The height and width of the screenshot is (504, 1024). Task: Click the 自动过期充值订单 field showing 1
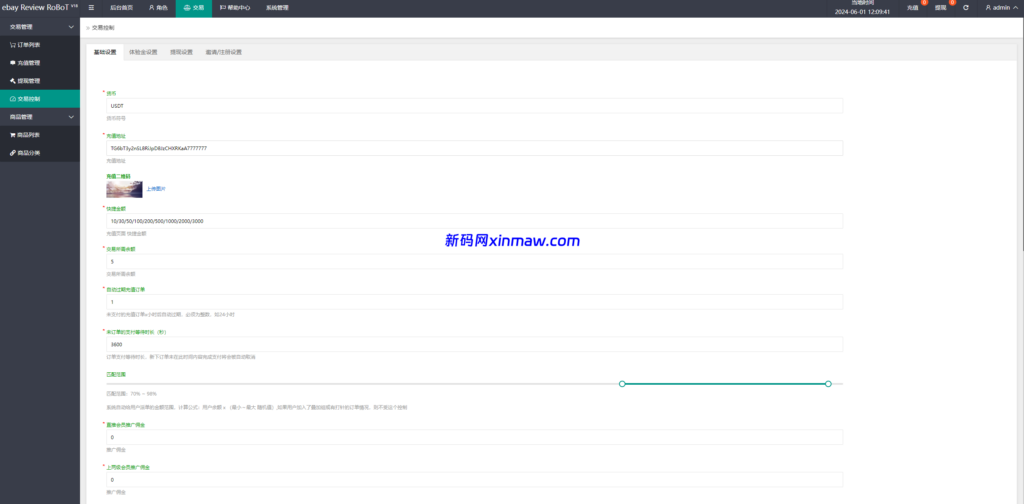click(x=475, y=302)
